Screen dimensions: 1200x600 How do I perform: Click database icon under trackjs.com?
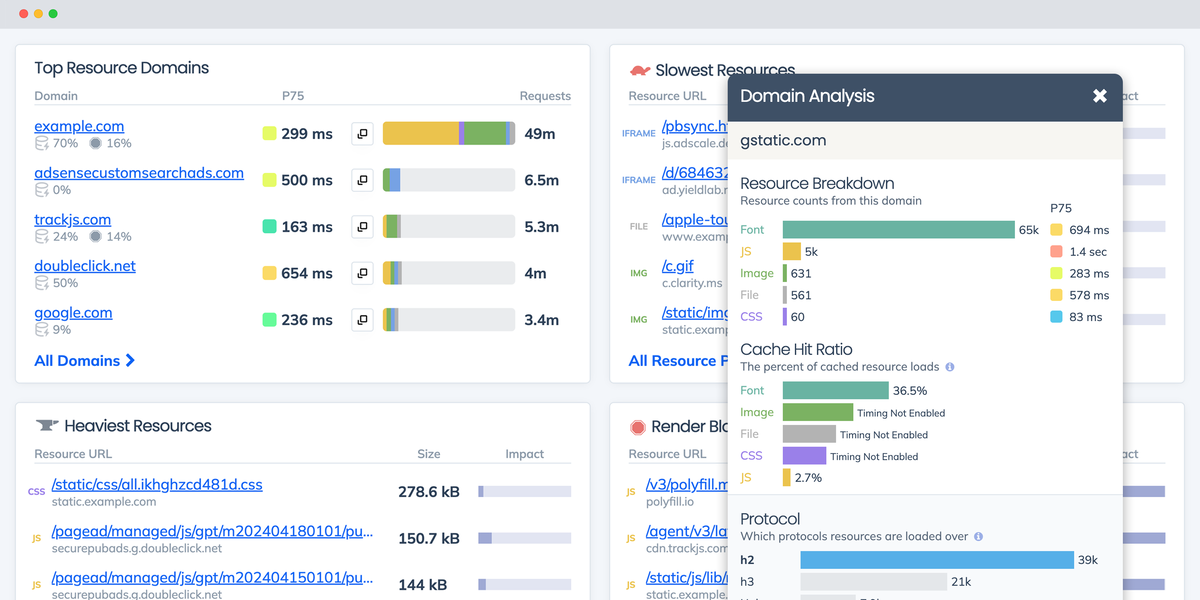coord(42,237)
